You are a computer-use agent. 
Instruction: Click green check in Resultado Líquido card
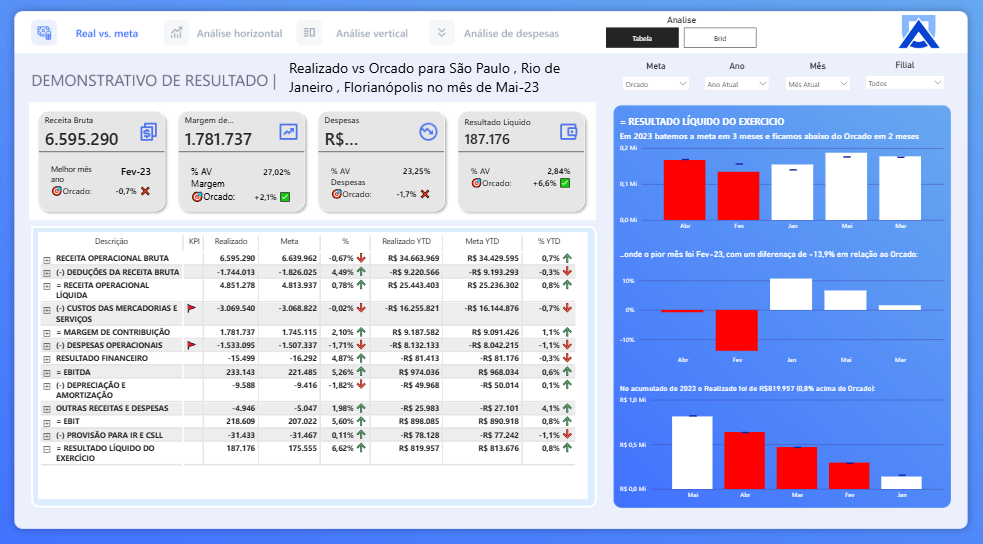(x=565, y=183)
